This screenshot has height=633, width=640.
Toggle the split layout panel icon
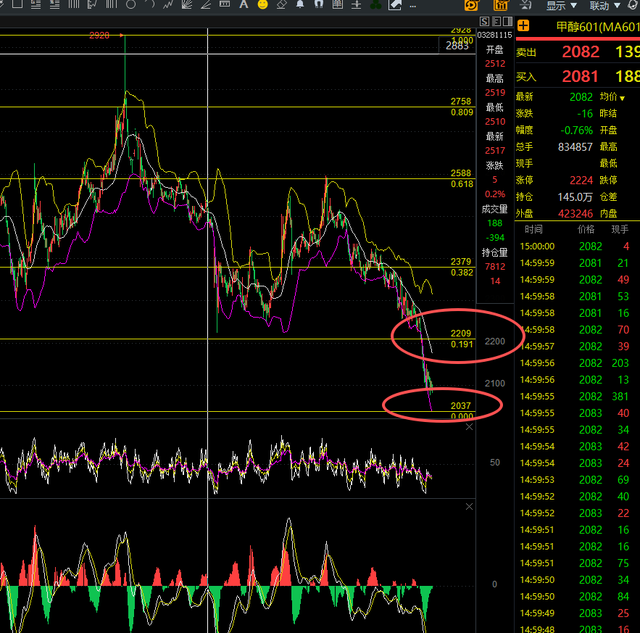click(508, 21)
